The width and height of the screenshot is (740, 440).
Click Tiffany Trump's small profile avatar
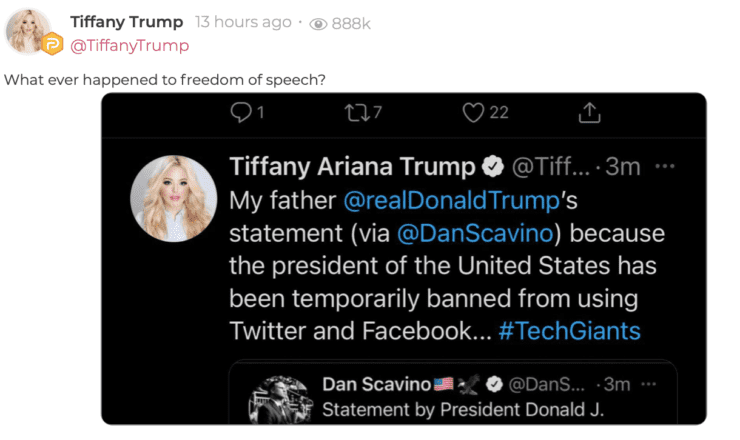(x=31, y=32)
